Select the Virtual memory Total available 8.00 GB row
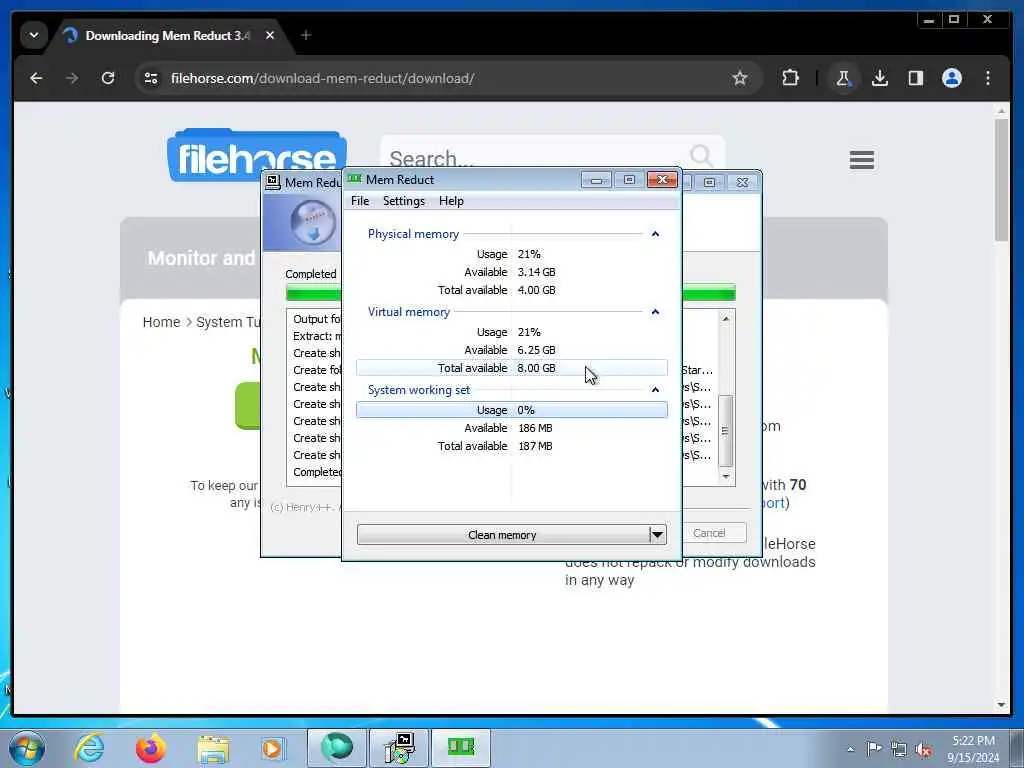This screenshot has height=768, width=1024. click(x=511, y=368)
